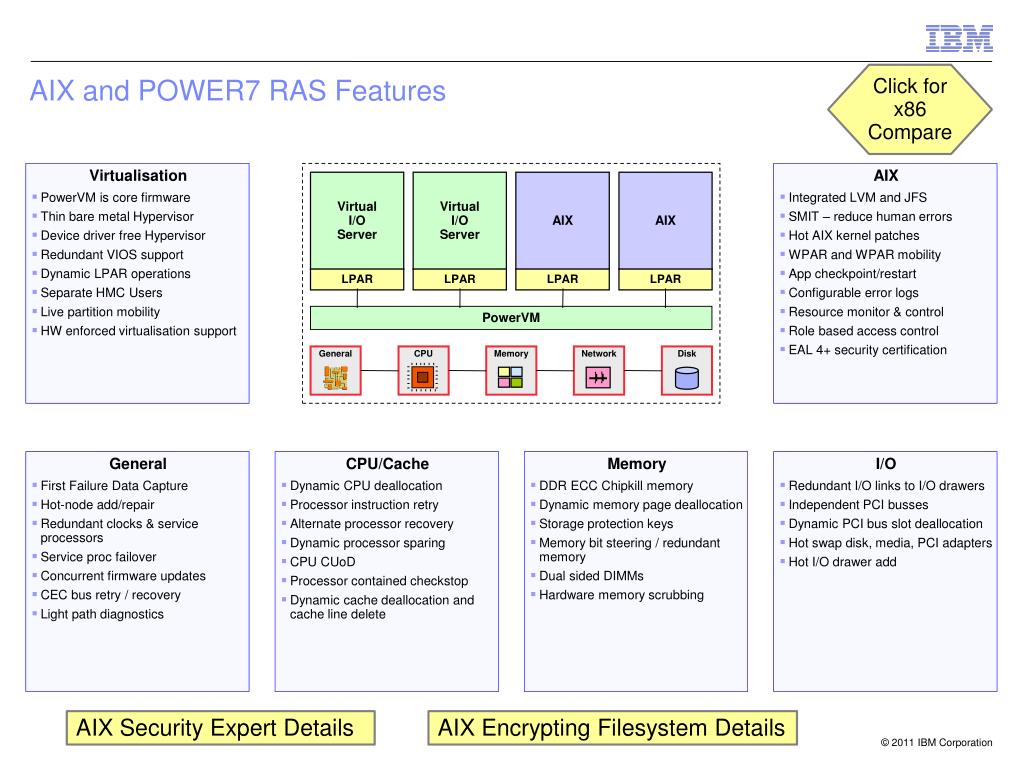Click 'Hot AIX kernel patches' bullet

853,235
